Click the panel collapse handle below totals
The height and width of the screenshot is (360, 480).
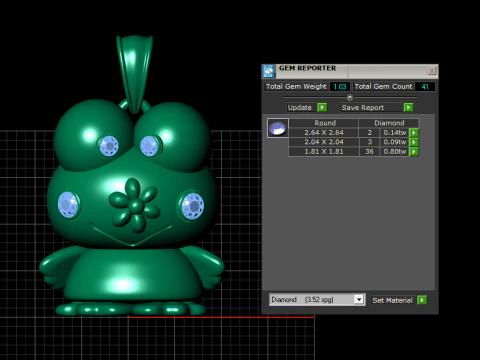click(350, 97)
